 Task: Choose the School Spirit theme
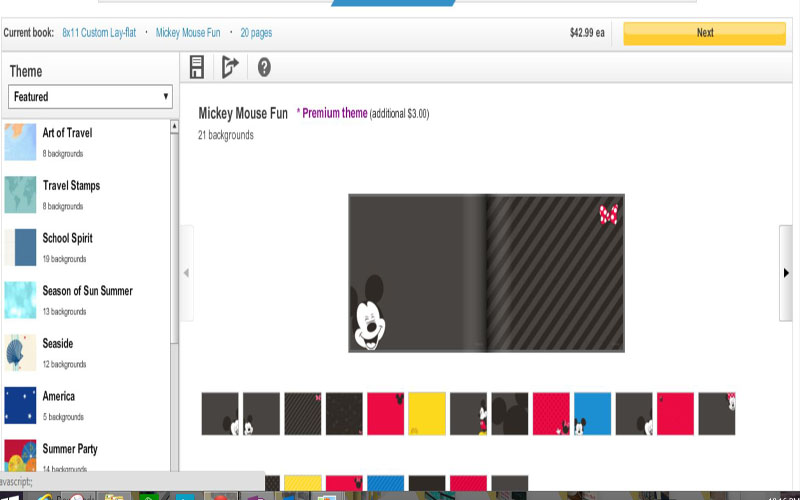click(86, 247)
